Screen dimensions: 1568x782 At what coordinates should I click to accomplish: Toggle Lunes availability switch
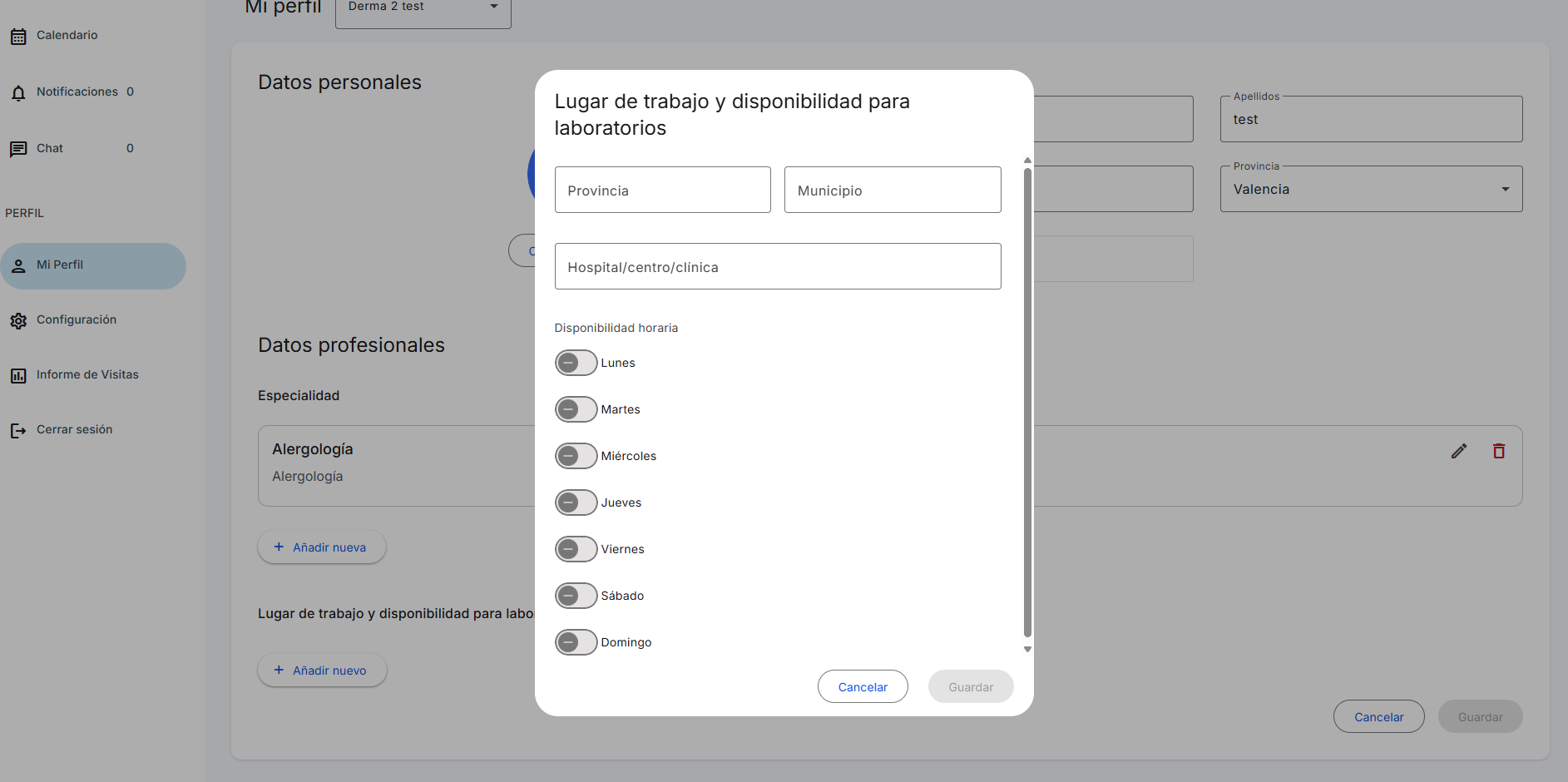point(576,363)
